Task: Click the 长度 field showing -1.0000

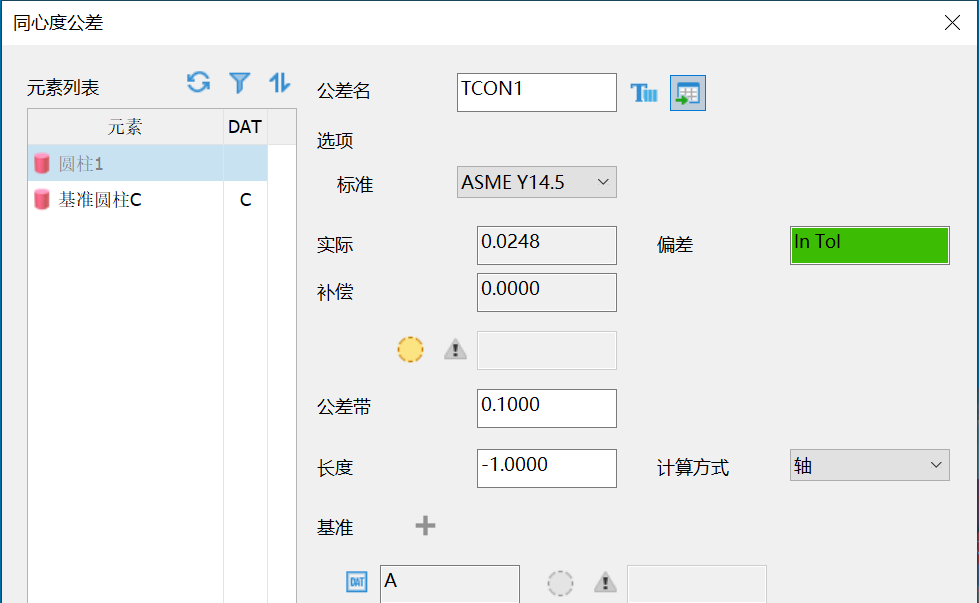Action: [x=546, y=468]
